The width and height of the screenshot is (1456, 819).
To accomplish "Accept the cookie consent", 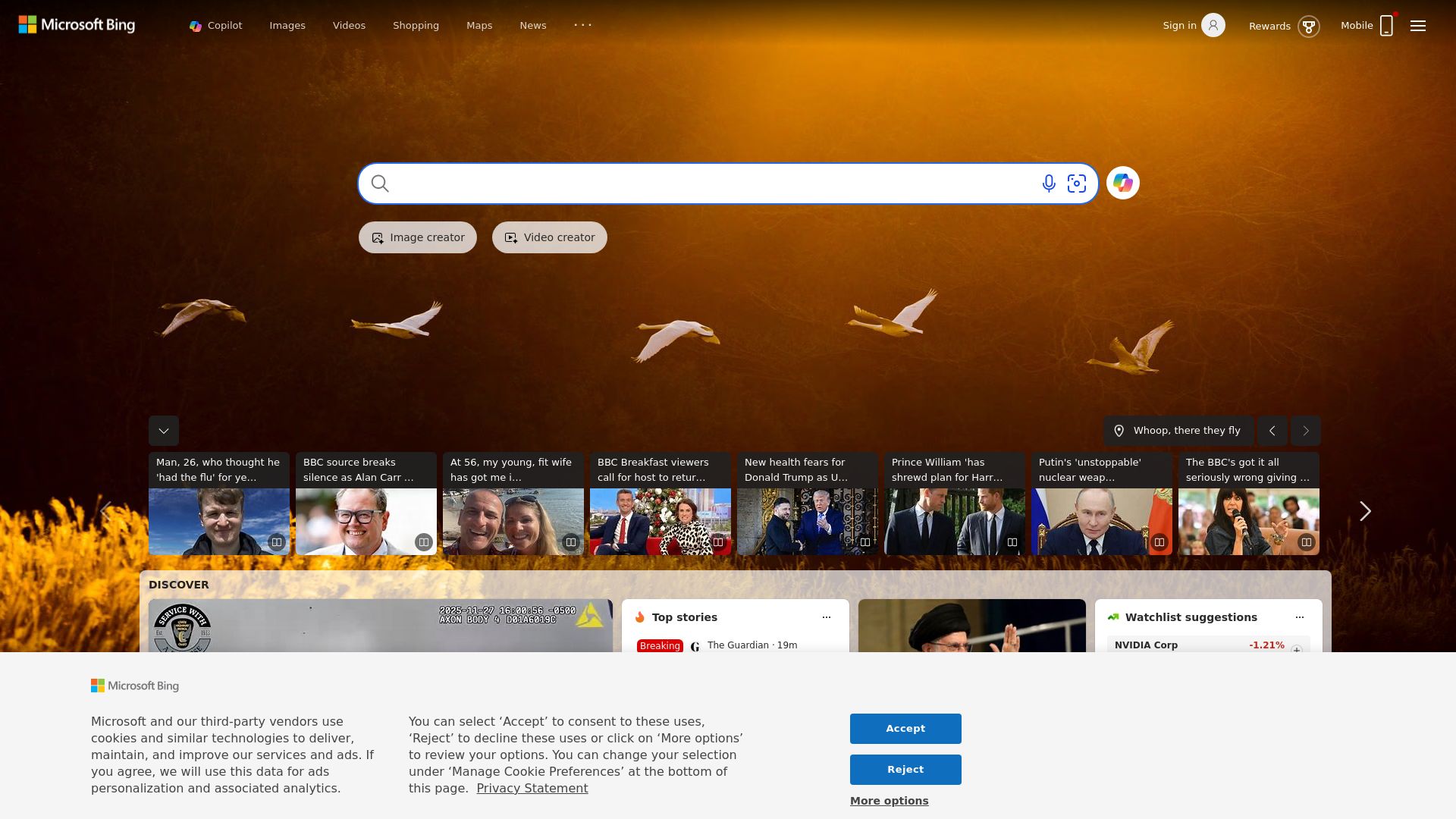I will pyautogui.click(x=905, y=728).
